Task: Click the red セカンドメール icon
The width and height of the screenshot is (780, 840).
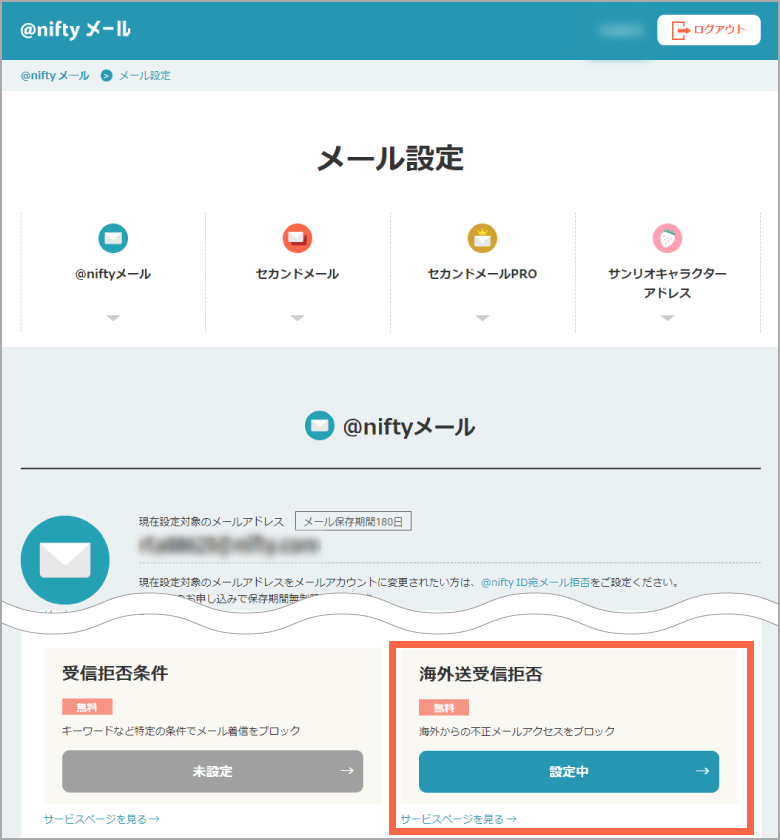Action: point(297,238)
